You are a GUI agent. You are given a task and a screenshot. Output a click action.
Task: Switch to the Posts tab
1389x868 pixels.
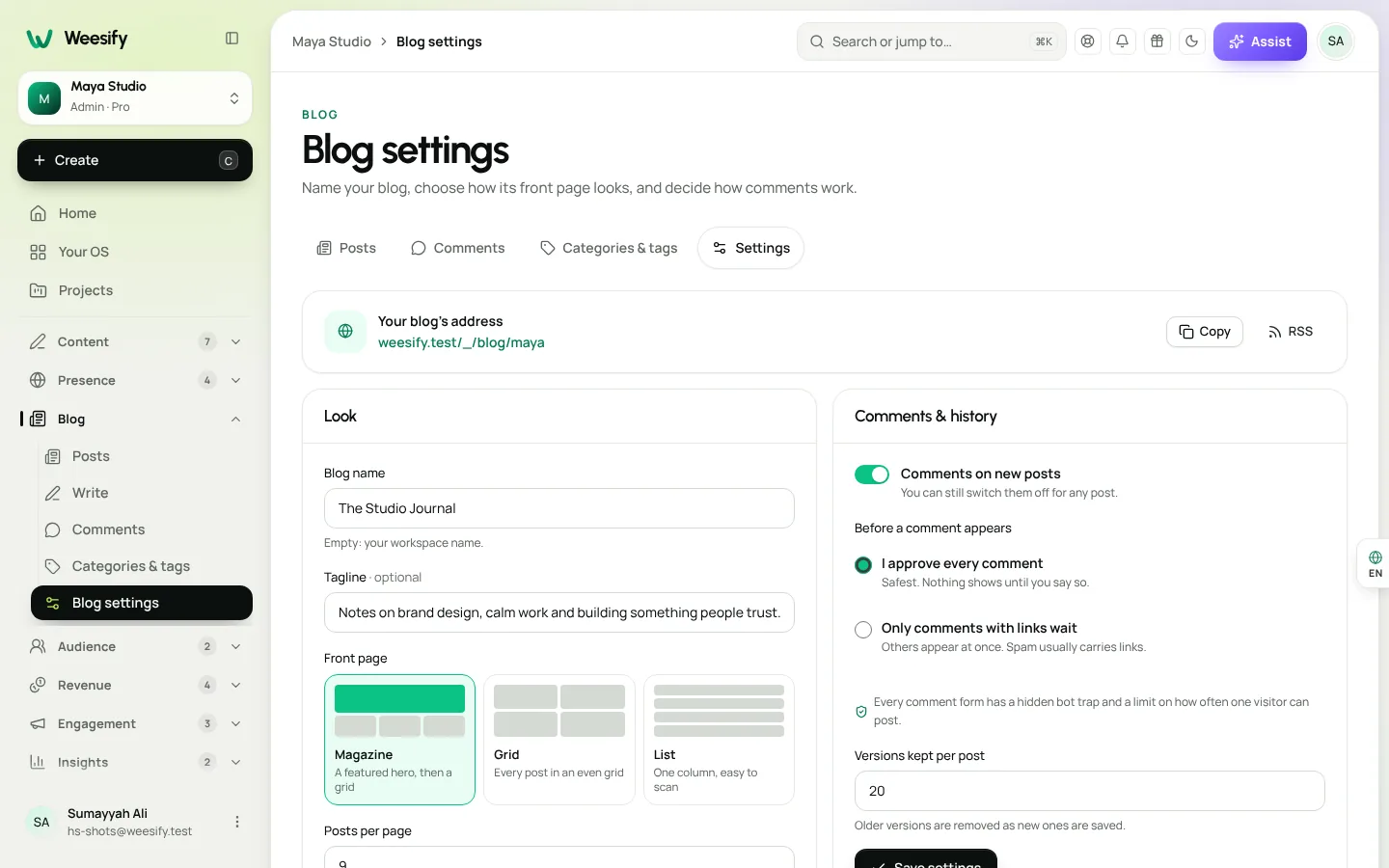(x=346, y=248)
